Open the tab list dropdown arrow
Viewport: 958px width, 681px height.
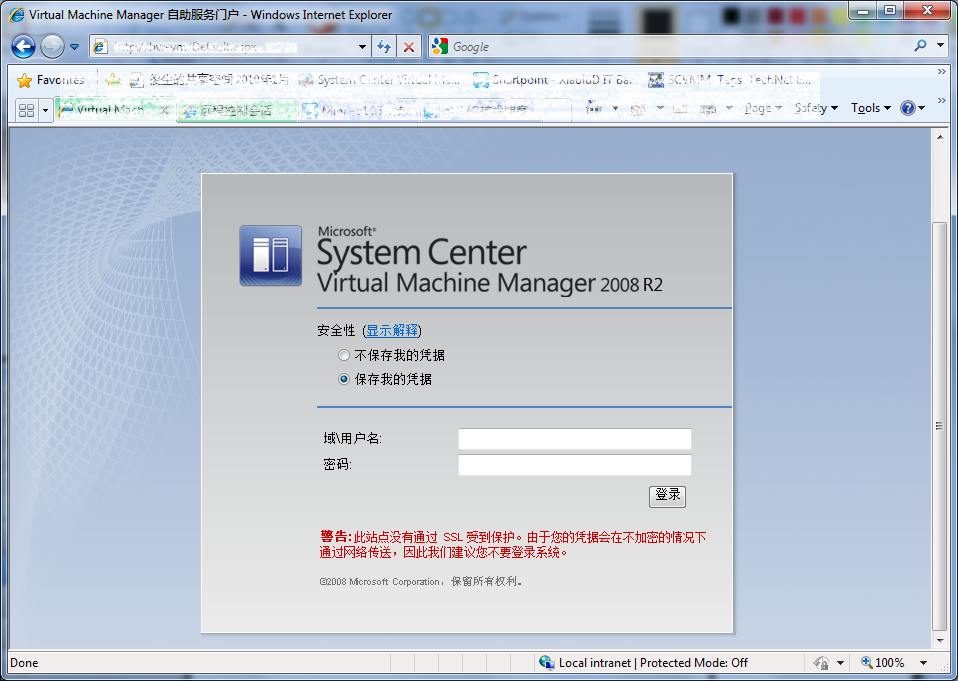(x=45, y=111)
